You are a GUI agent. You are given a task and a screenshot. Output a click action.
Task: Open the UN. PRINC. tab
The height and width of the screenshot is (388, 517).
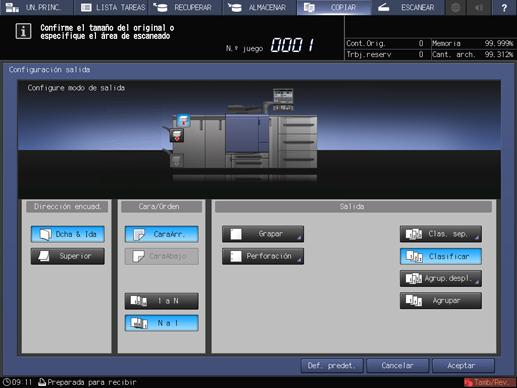tap(36, 7)
